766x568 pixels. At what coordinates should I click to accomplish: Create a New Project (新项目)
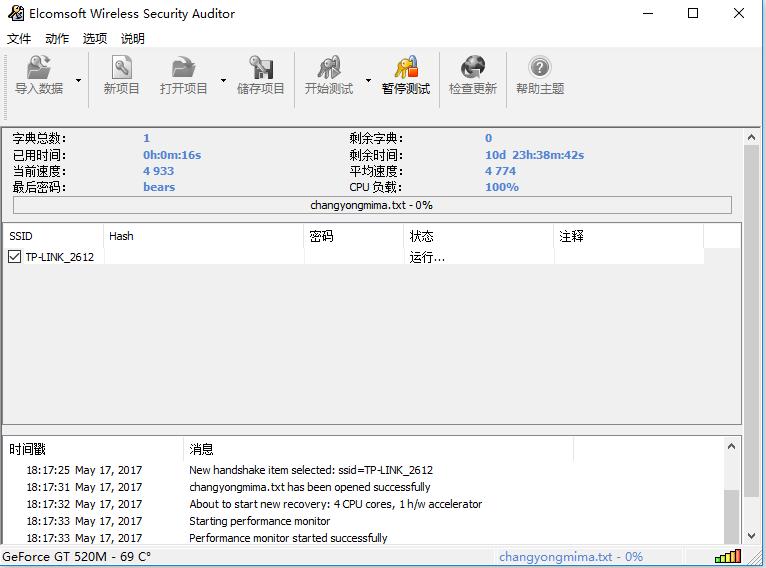[122, 75]
